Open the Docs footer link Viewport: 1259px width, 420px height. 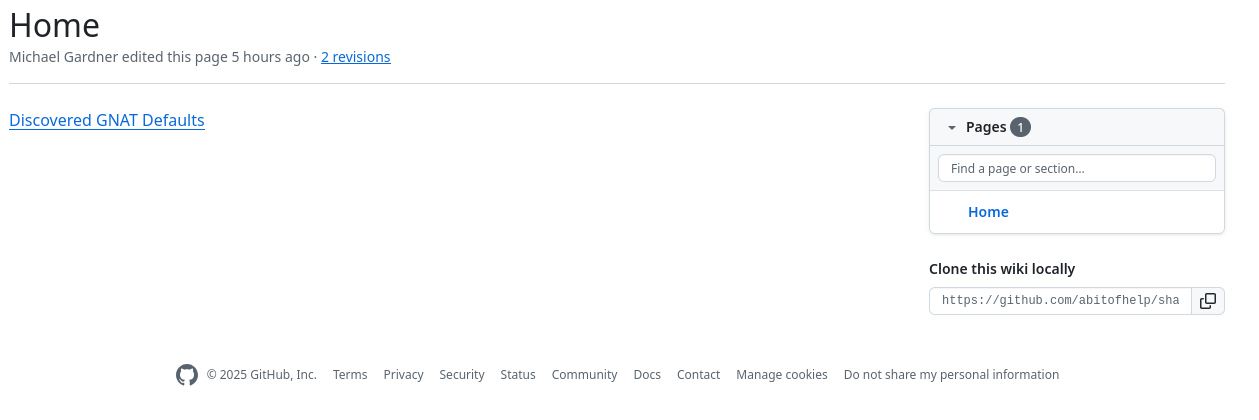[647, 375]
